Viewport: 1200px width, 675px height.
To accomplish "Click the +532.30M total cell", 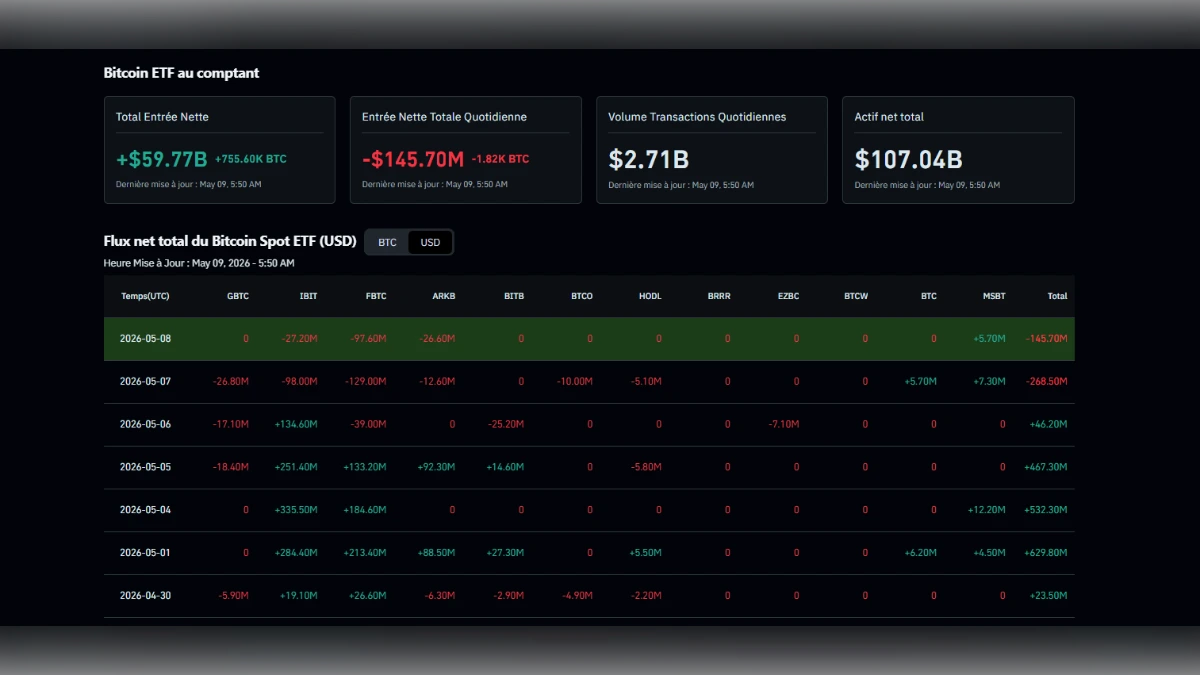I will click(1046, 510).
